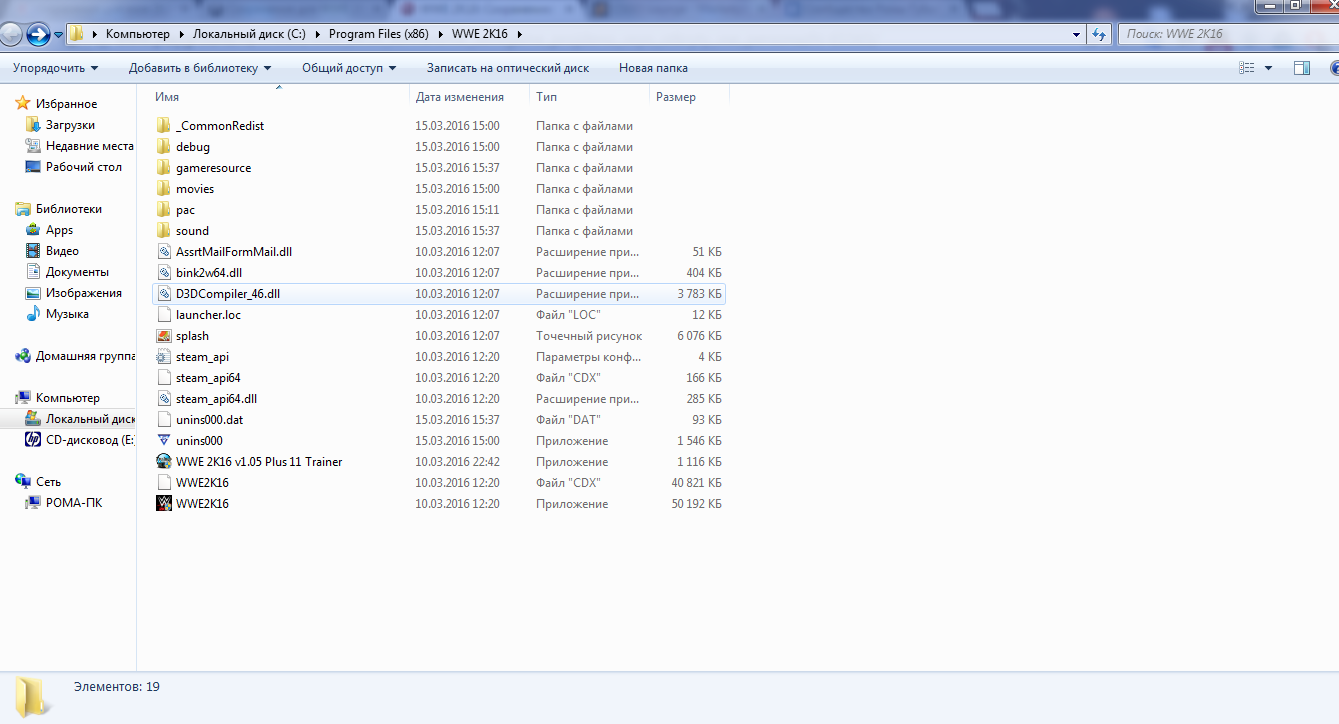Viewport: 1339px width, 724px height.
Task: Select the debug folder icon
Action: click(x=165, y=147)
